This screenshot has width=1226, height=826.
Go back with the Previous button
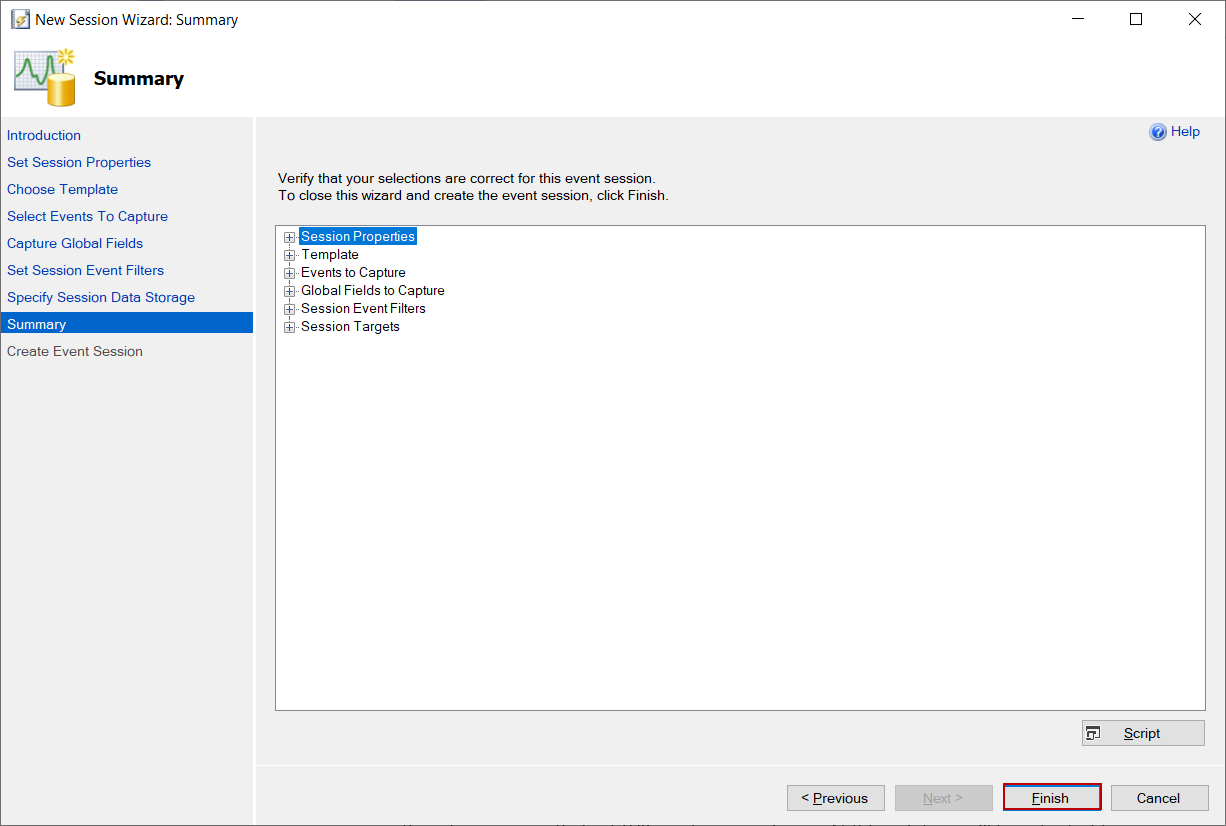pos(835,798)
